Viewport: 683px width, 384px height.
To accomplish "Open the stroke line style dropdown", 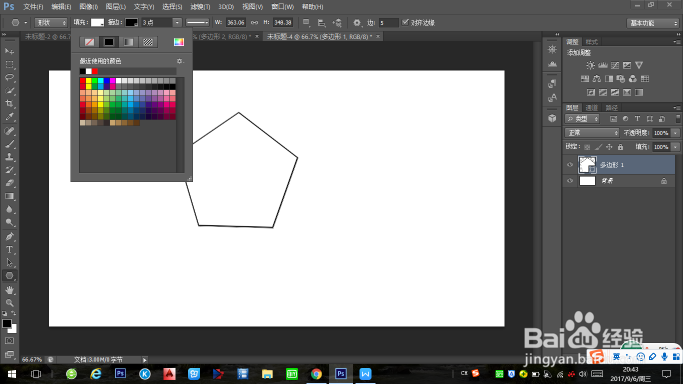I will click(x=197, y=22).
